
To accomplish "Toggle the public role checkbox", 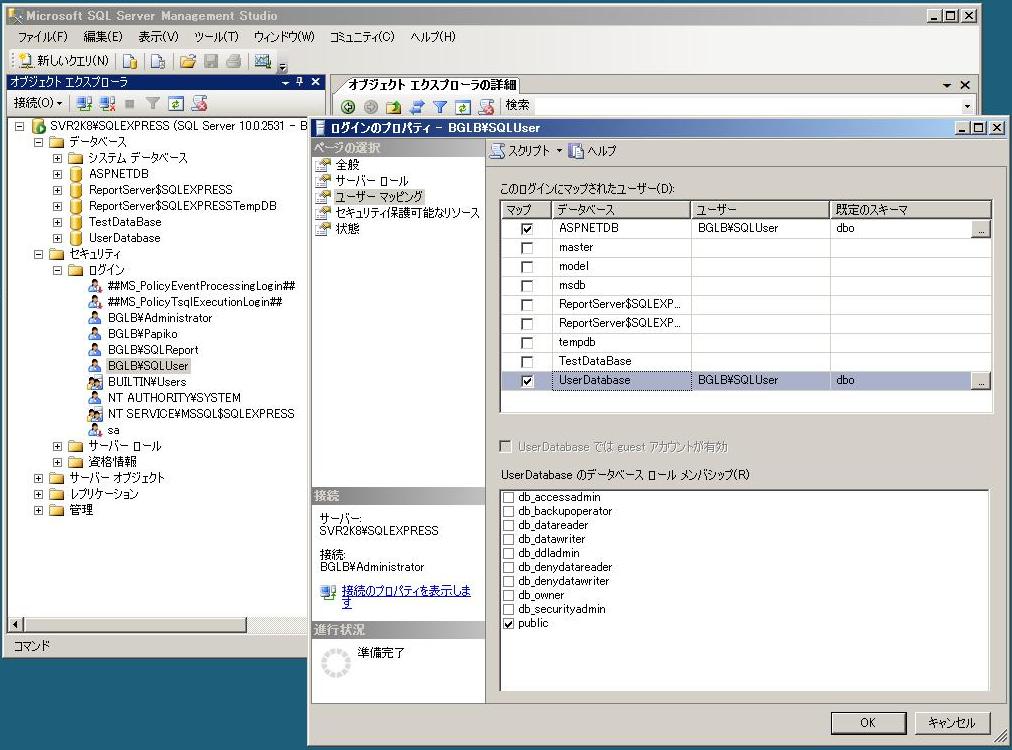I will tap(509, 623).
